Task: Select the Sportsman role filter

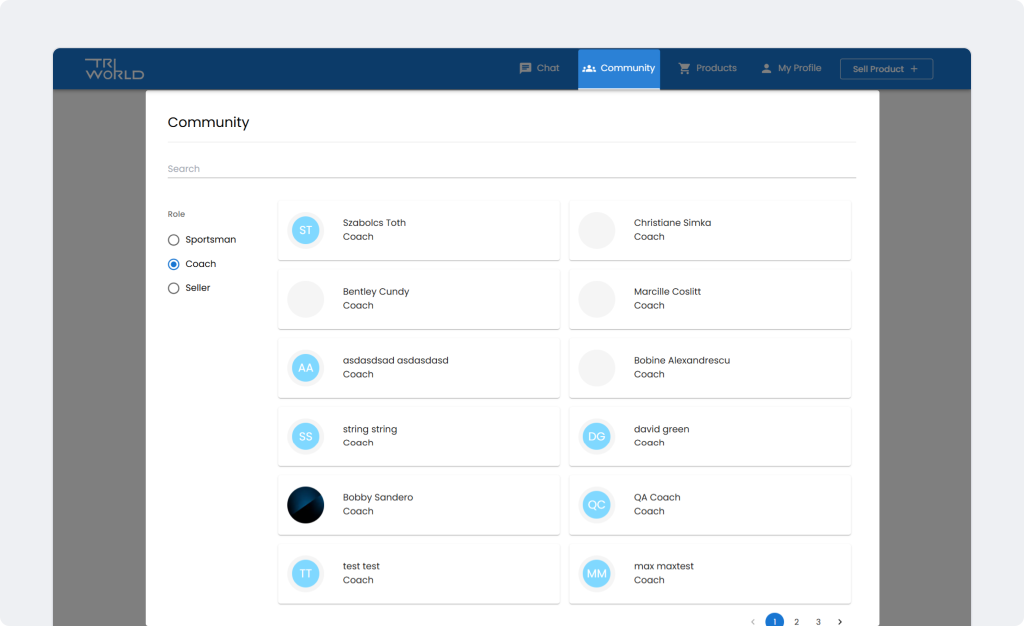Action: pos(174,240)
